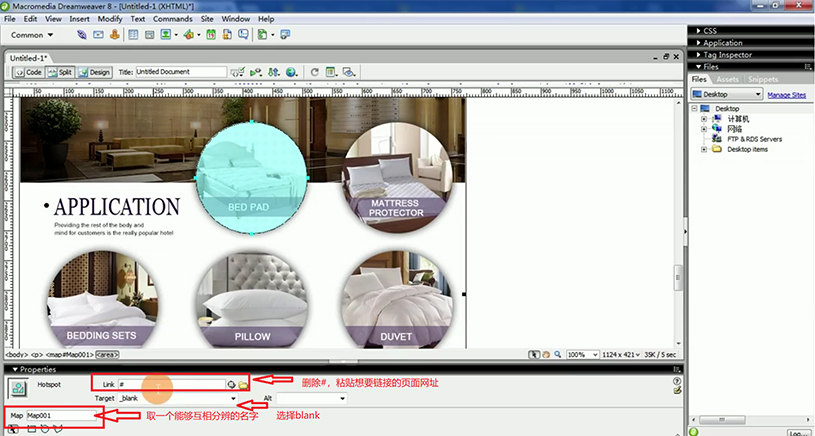This screenshot has width=815, height=436.
Task: Switch to Design view
Action: pyautogui.click(x=96, y=72)
